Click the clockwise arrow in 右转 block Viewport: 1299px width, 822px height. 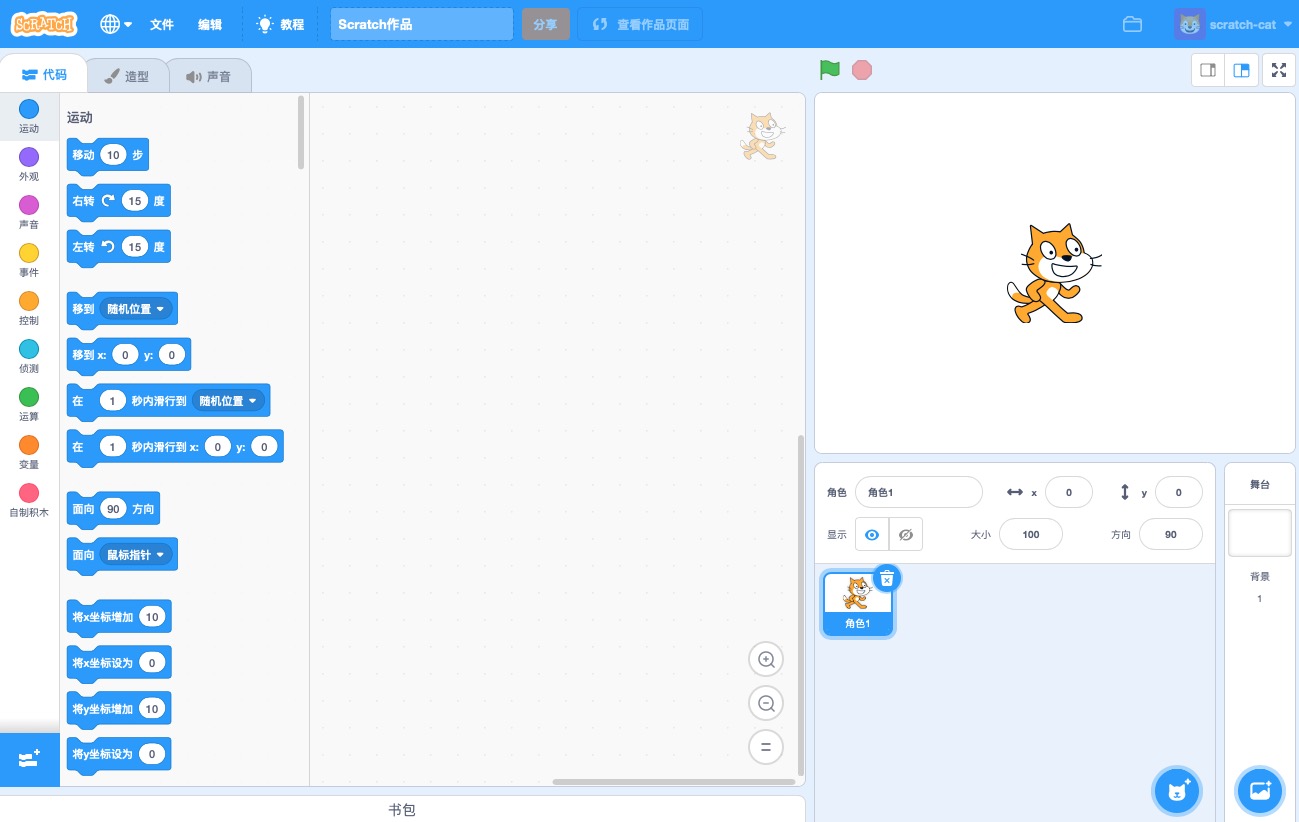point(108,201)
